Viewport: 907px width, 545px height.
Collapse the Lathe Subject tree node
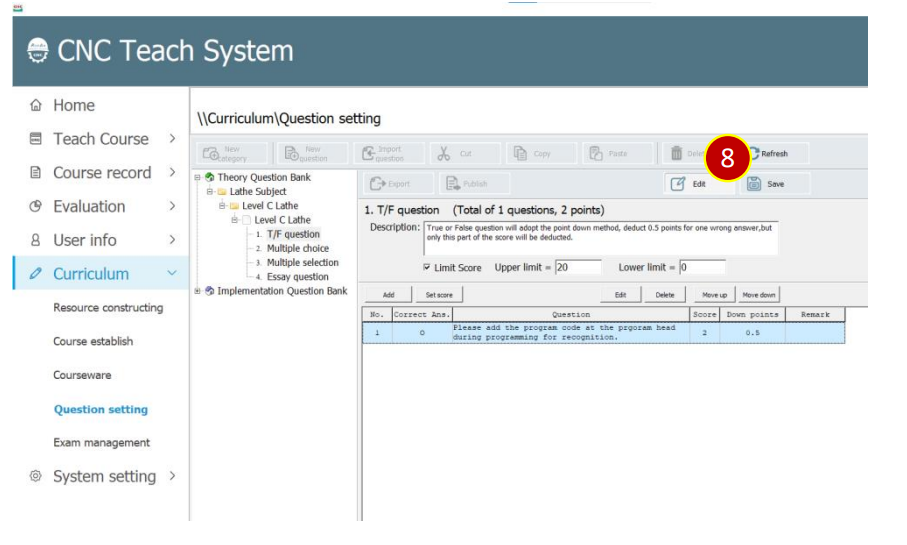coord(209,192)
